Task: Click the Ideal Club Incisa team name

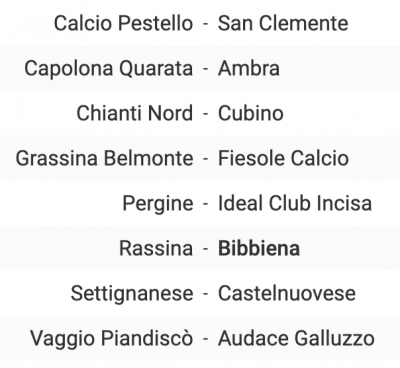Action: tap(295, 203)
